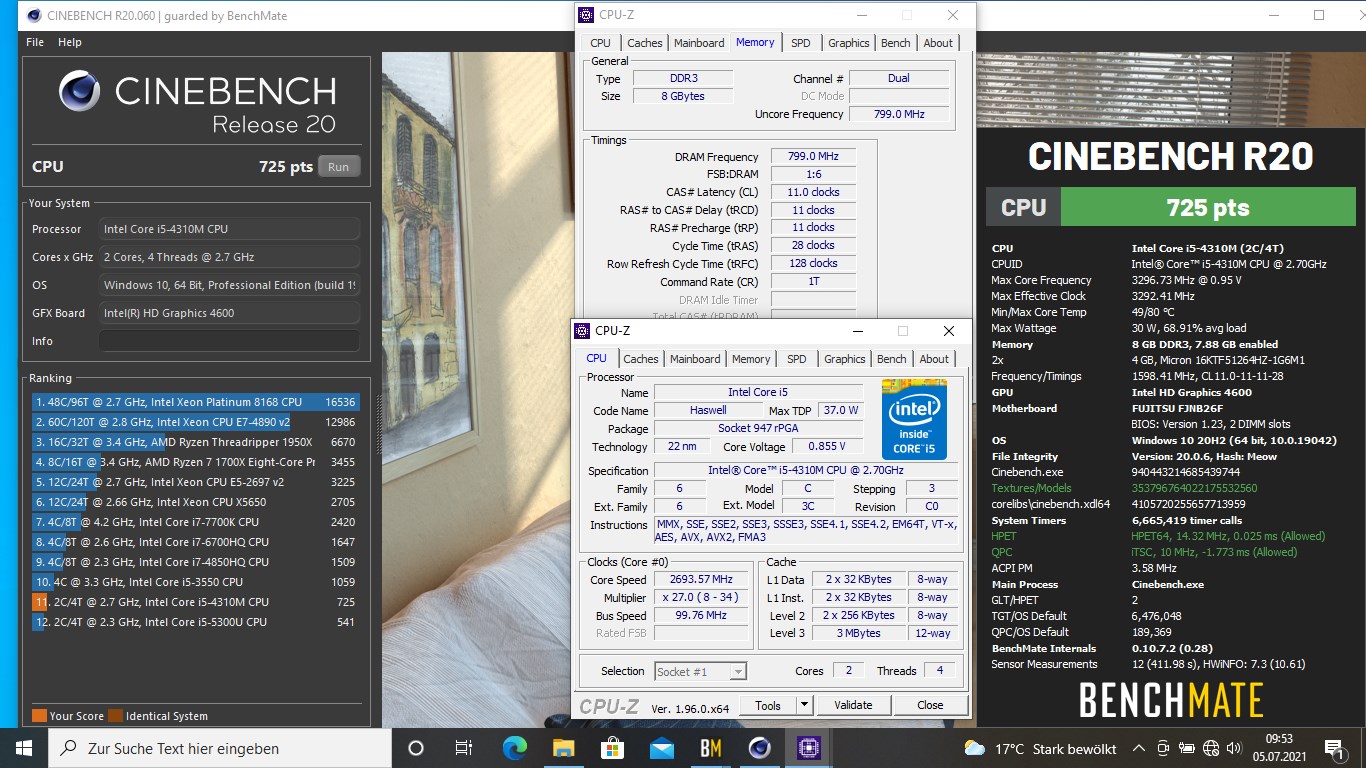The width and height of the screenshot is (1366, 768).
Task: Open notification center icon
Action: [x=1334, y=748]
